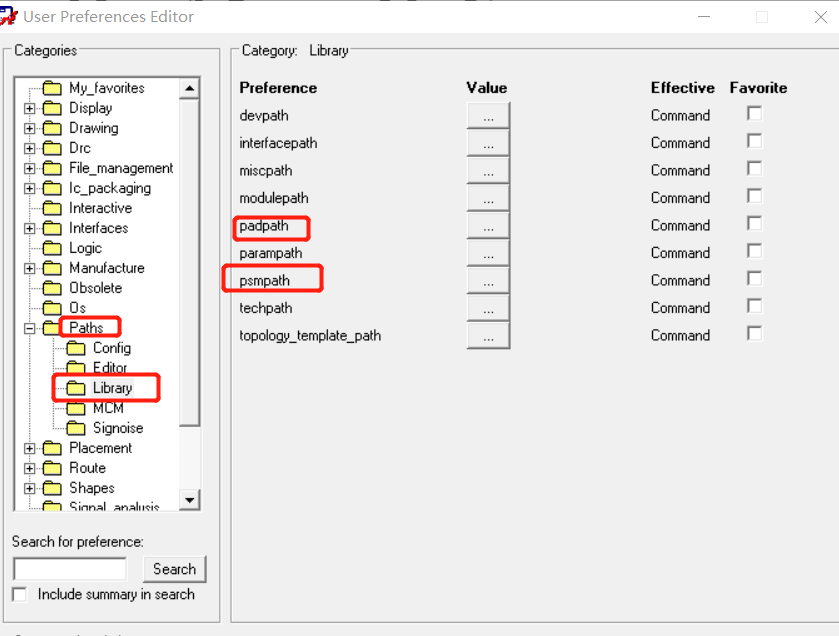Select the Manufacture folder icon
The image size is (839, 636).
[x=52, y=267]
